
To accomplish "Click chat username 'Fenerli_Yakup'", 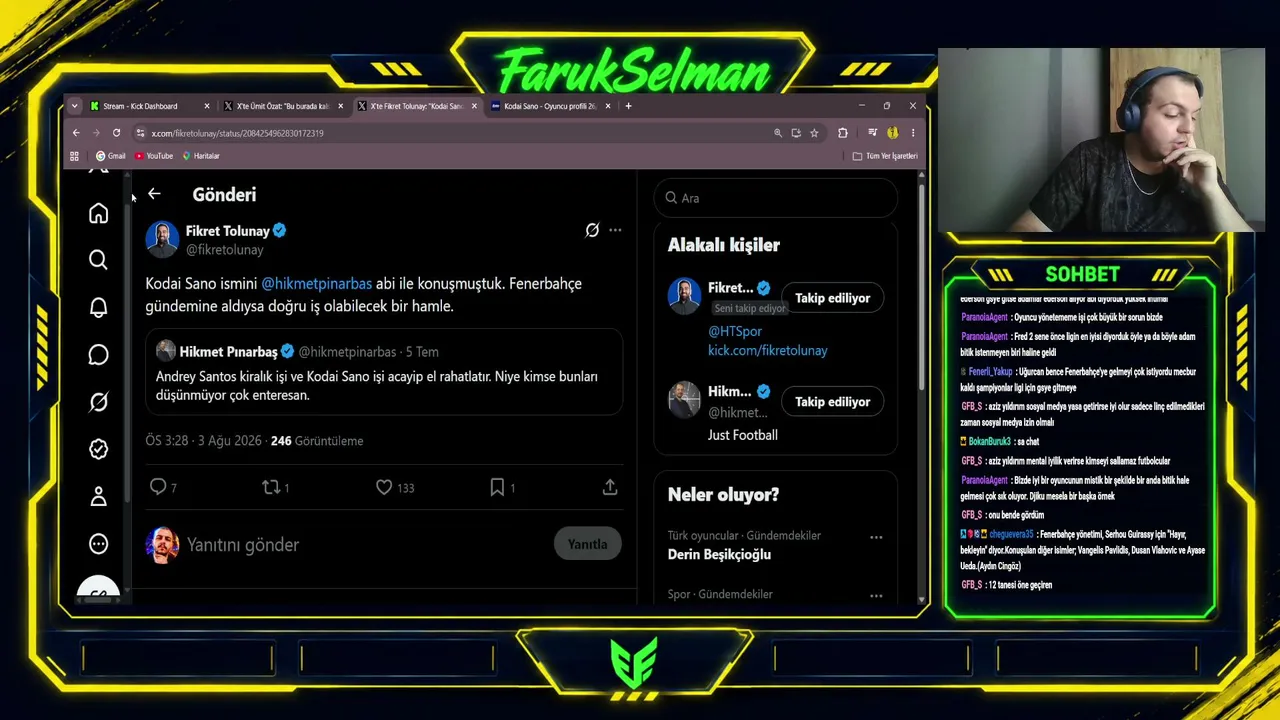I will 989,372.
